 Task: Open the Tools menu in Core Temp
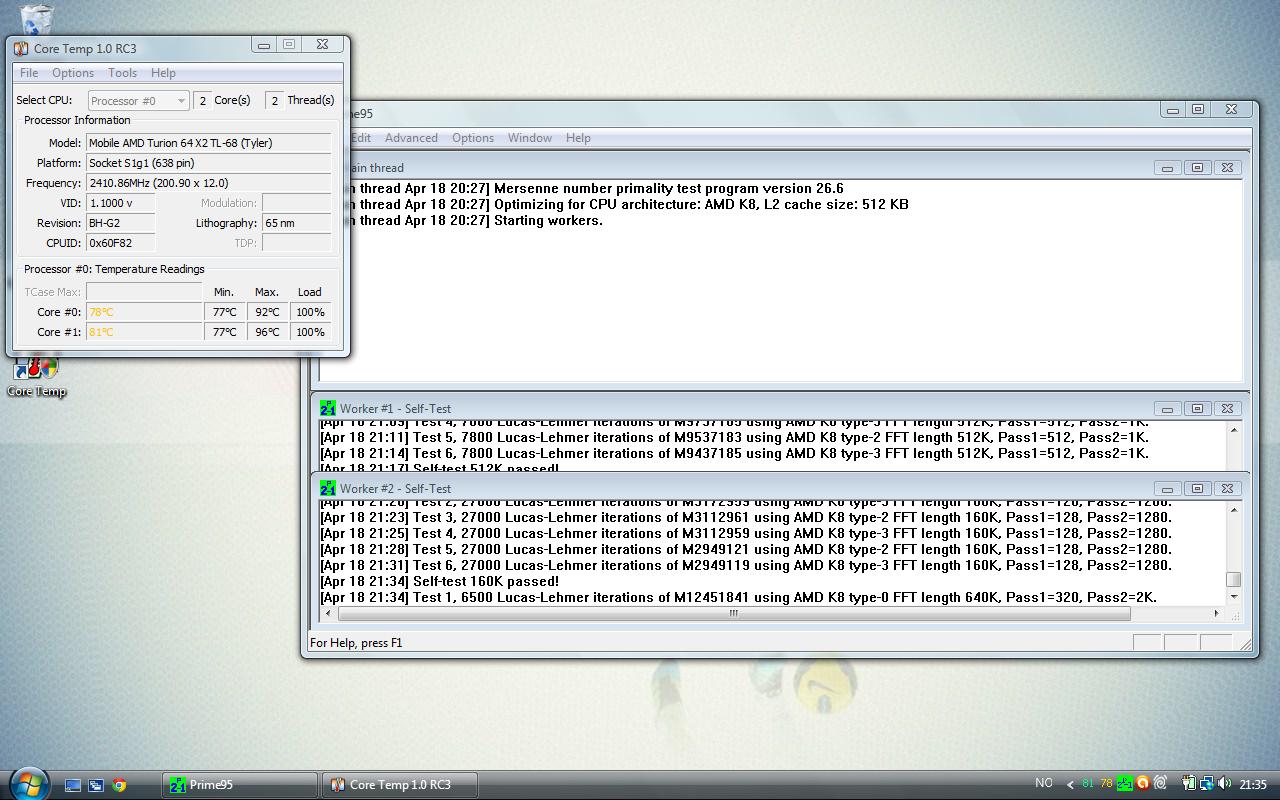[122, 73]
